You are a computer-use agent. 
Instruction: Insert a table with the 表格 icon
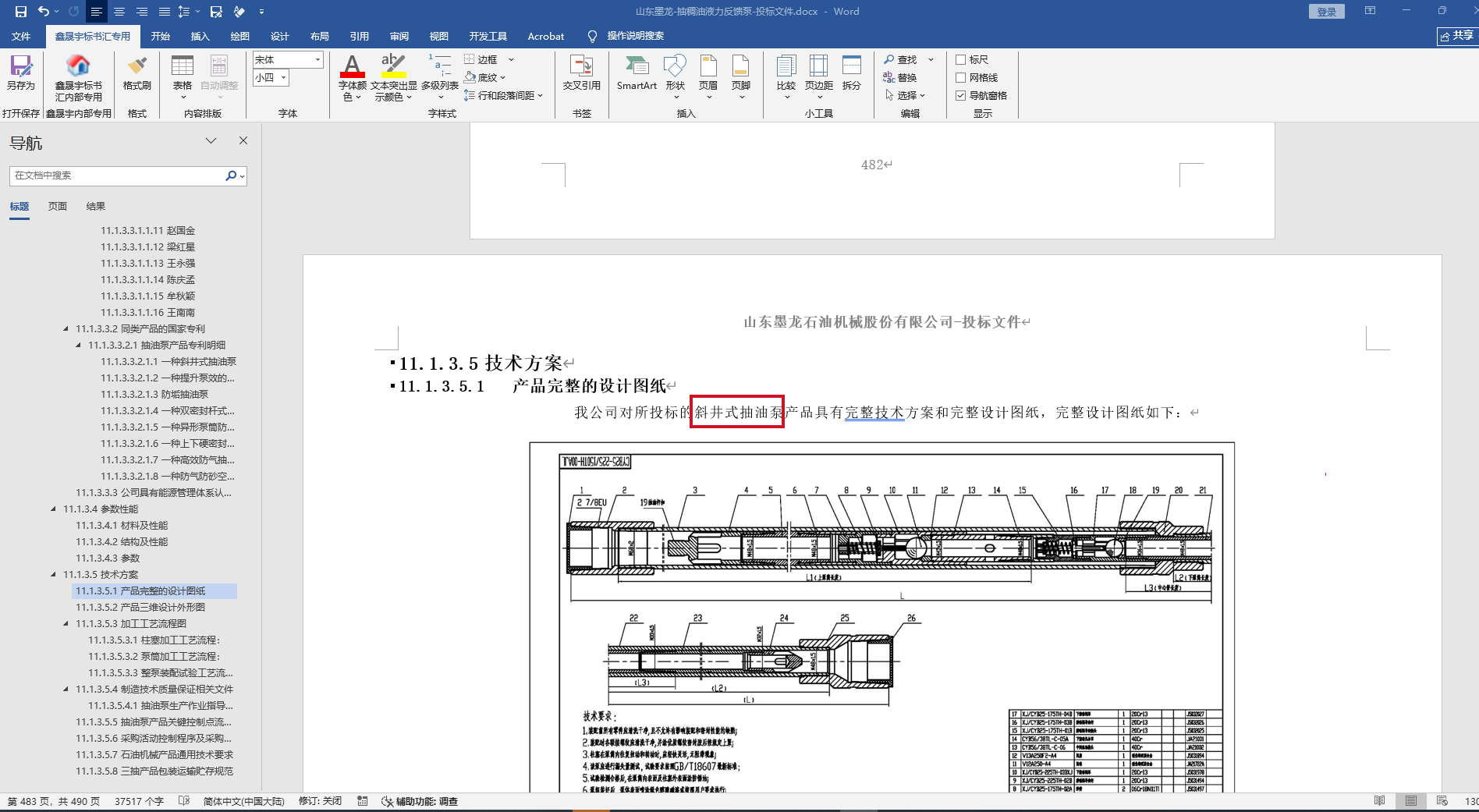(x=183, y=76)
